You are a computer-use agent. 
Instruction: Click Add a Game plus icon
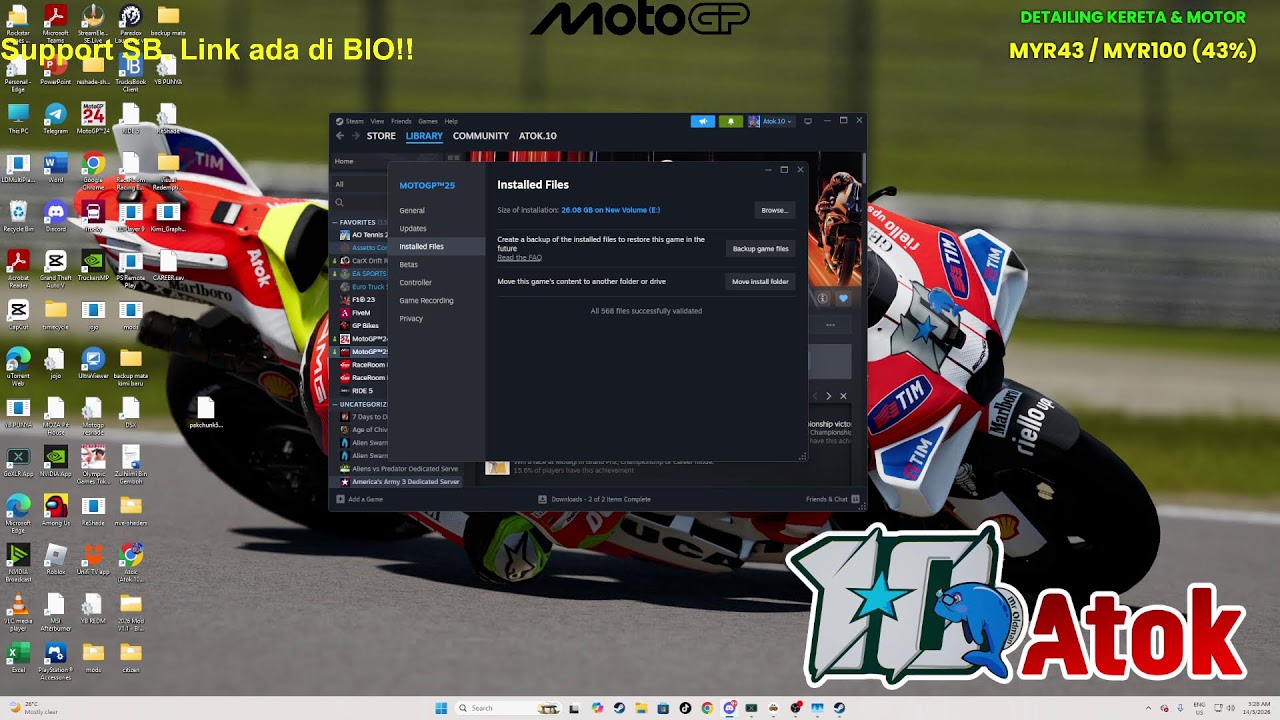coord(340,499)
